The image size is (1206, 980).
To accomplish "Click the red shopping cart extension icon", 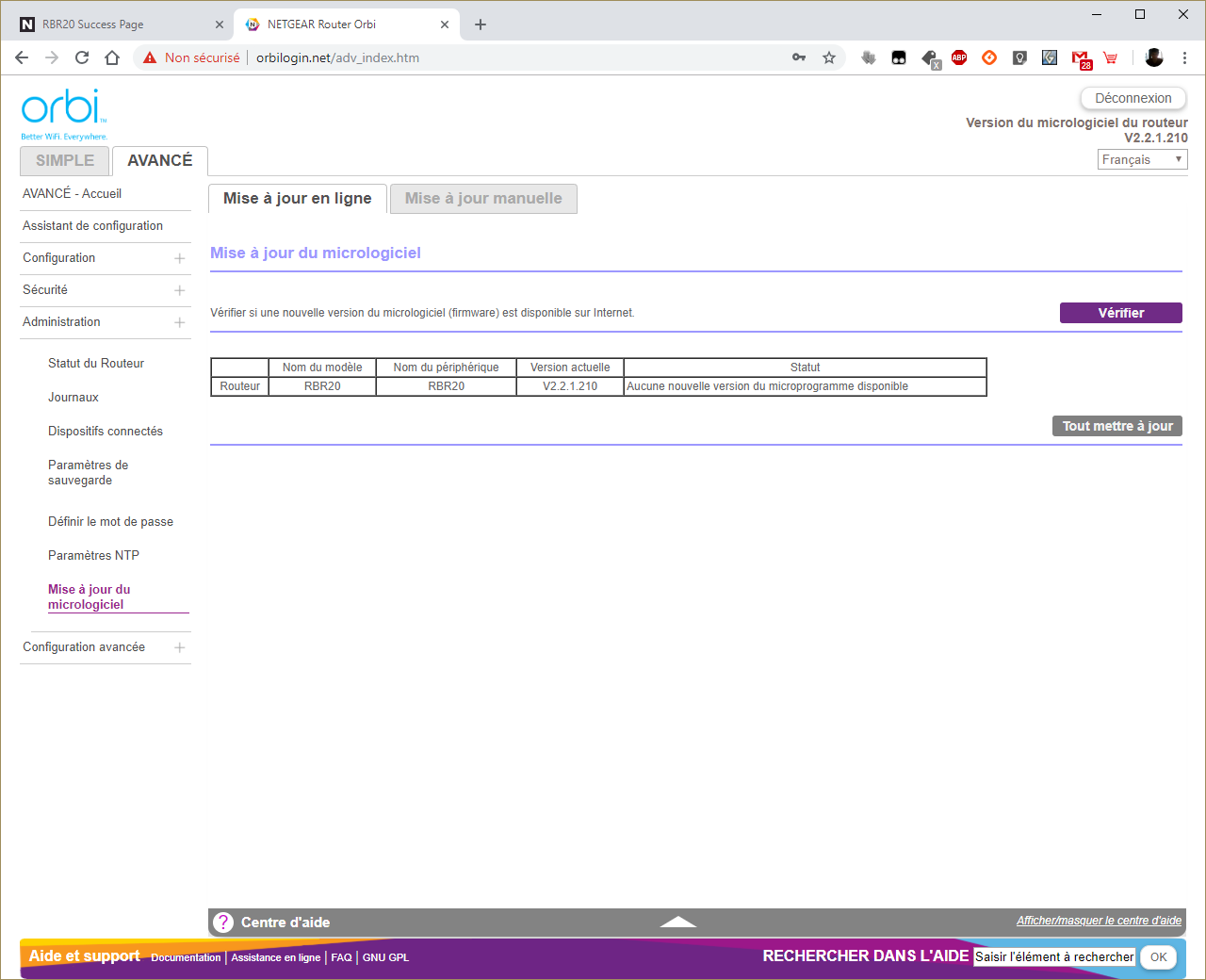I will click(1111, 57).
